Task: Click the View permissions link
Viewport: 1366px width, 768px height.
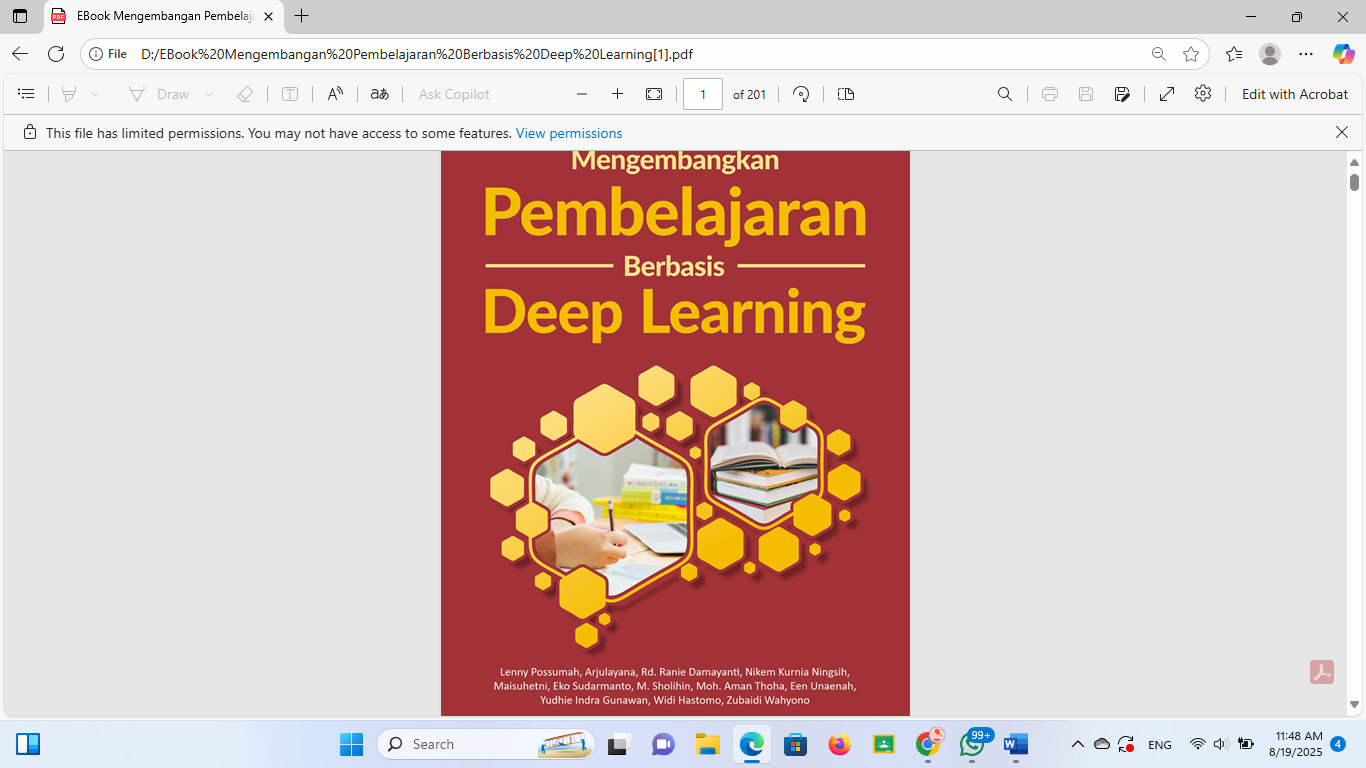Action: (569, 133)
